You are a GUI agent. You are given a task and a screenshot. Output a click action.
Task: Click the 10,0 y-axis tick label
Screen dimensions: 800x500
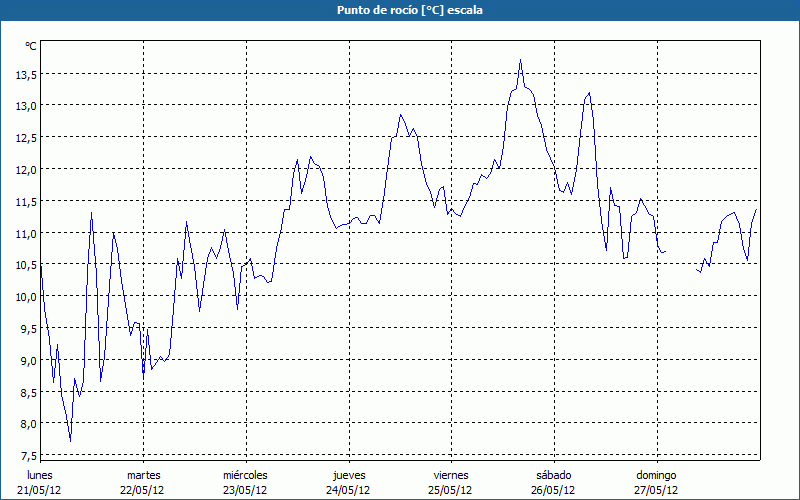pos(26,297)
